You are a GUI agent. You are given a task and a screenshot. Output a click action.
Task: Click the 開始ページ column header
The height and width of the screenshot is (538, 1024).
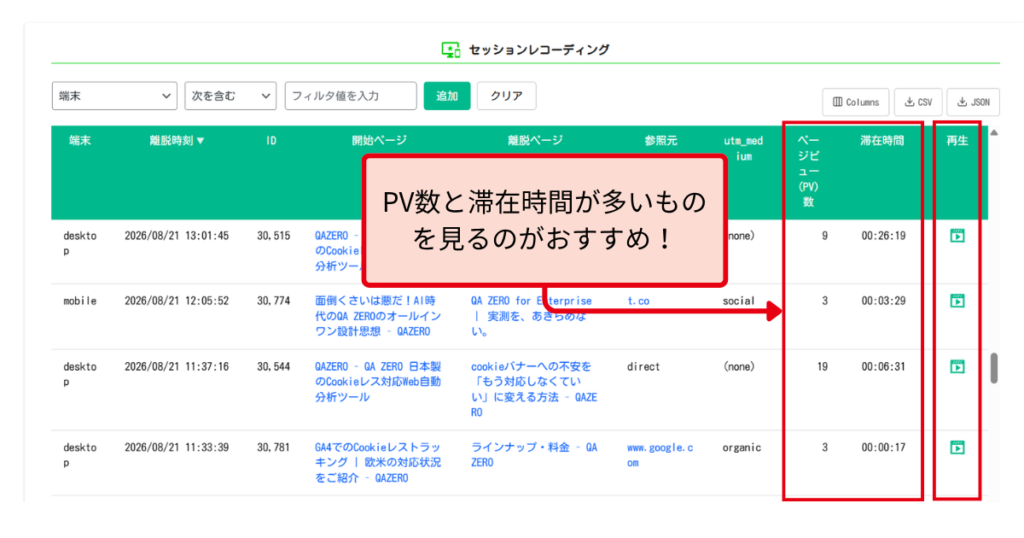[x=379, y=140]
